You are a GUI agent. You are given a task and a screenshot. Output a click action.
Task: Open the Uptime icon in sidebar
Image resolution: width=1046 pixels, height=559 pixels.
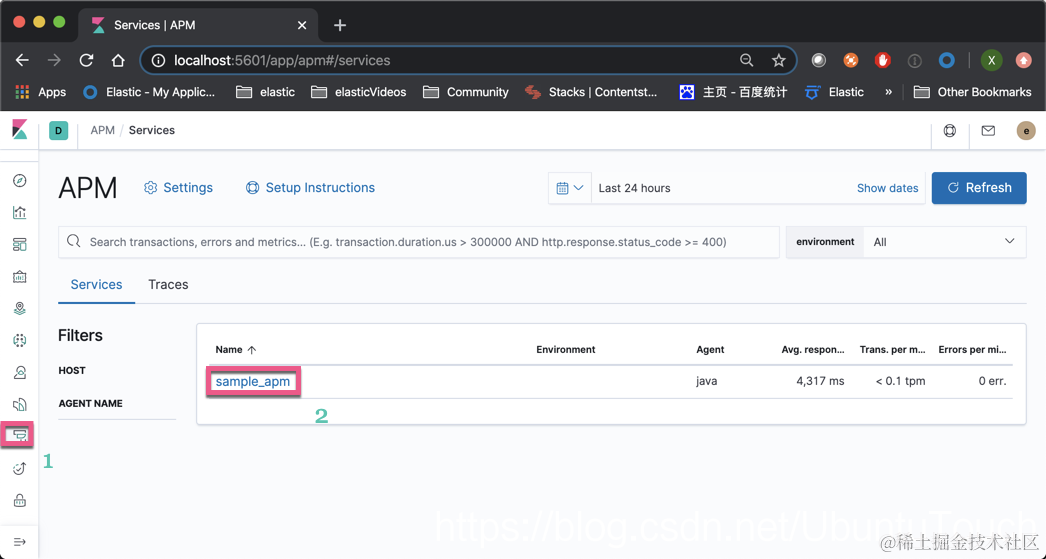[x=19, y=468]
